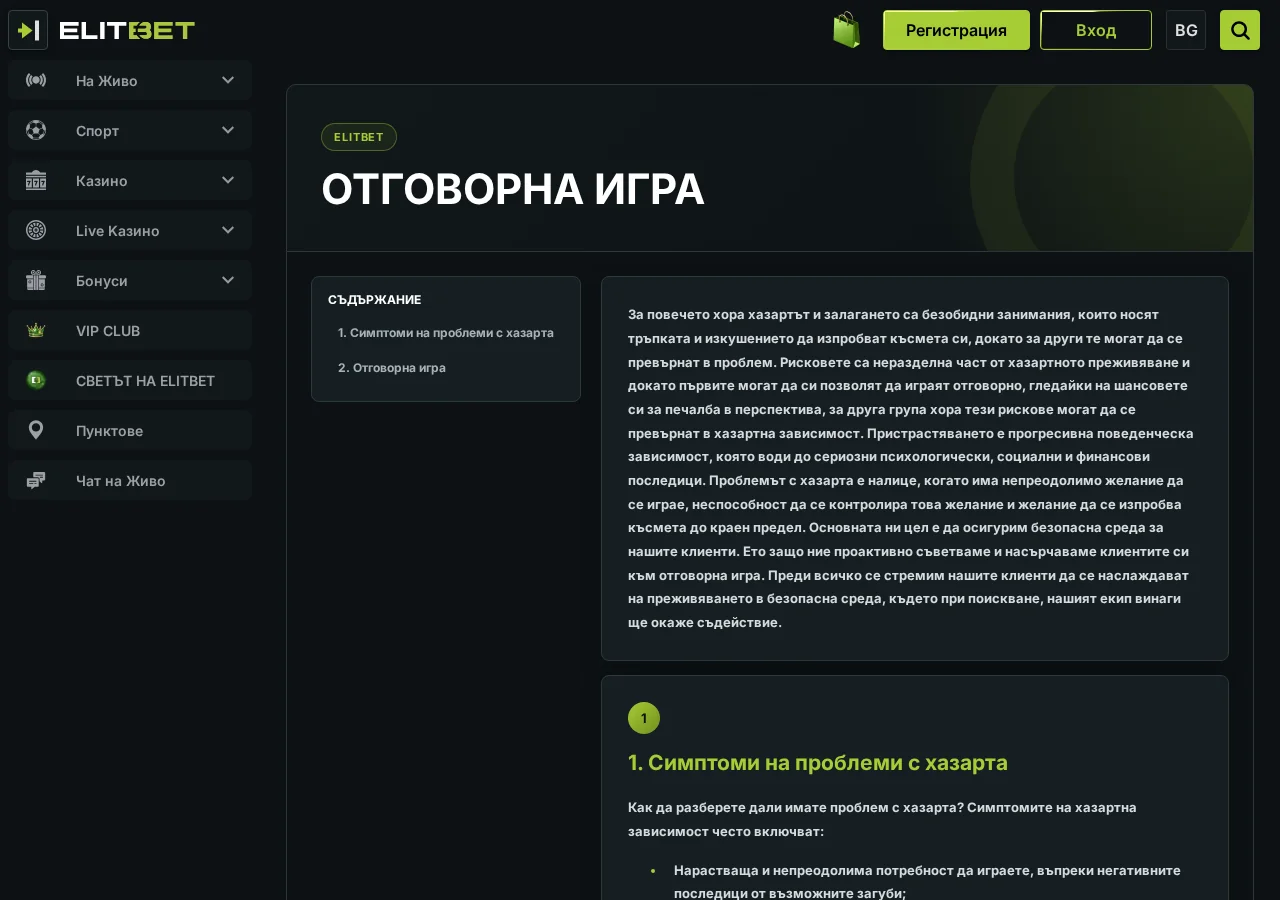This screenshot has width=1280, height=900.
Task: Click the СЪДЪРЖАНИЕ contents heading
Action: [375, 300]
